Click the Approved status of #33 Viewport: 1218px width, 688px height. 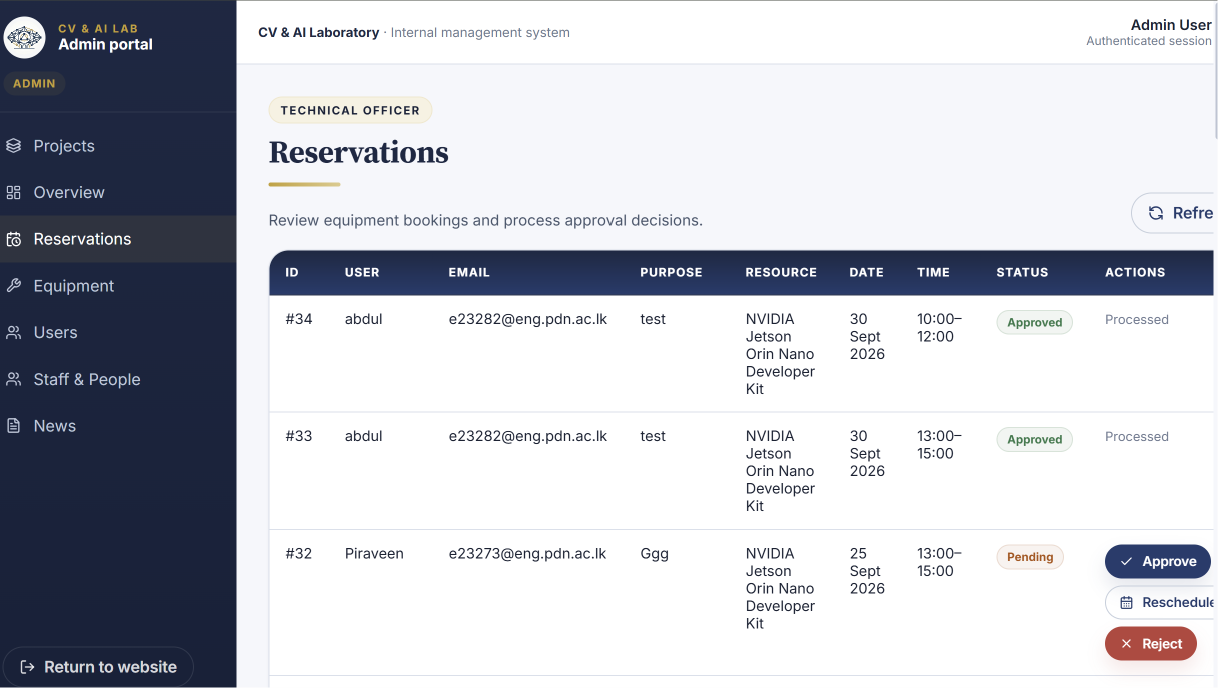click(1034, 439)
